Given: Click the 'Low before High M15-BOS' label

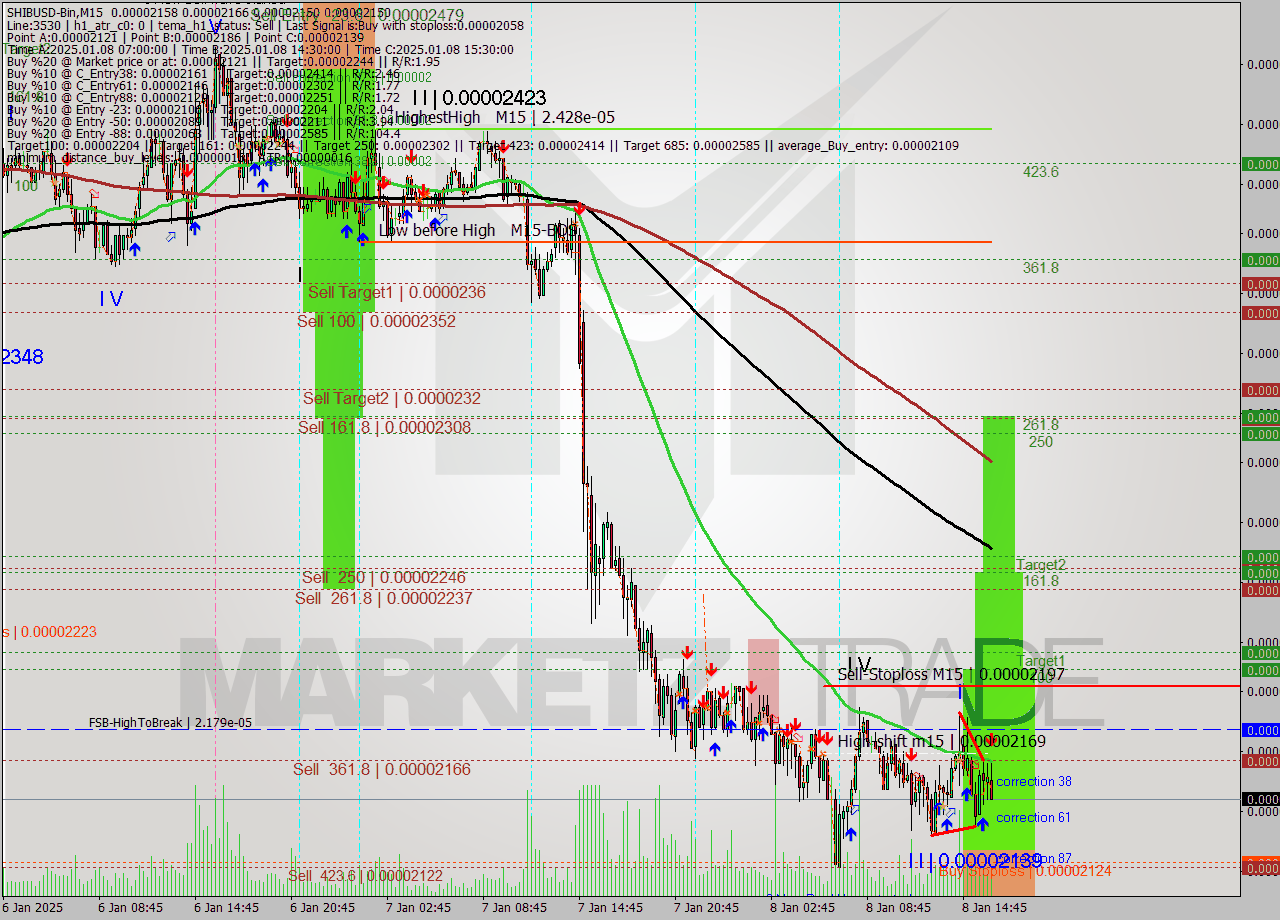Looking at the screenshot, I should point(478,230).
